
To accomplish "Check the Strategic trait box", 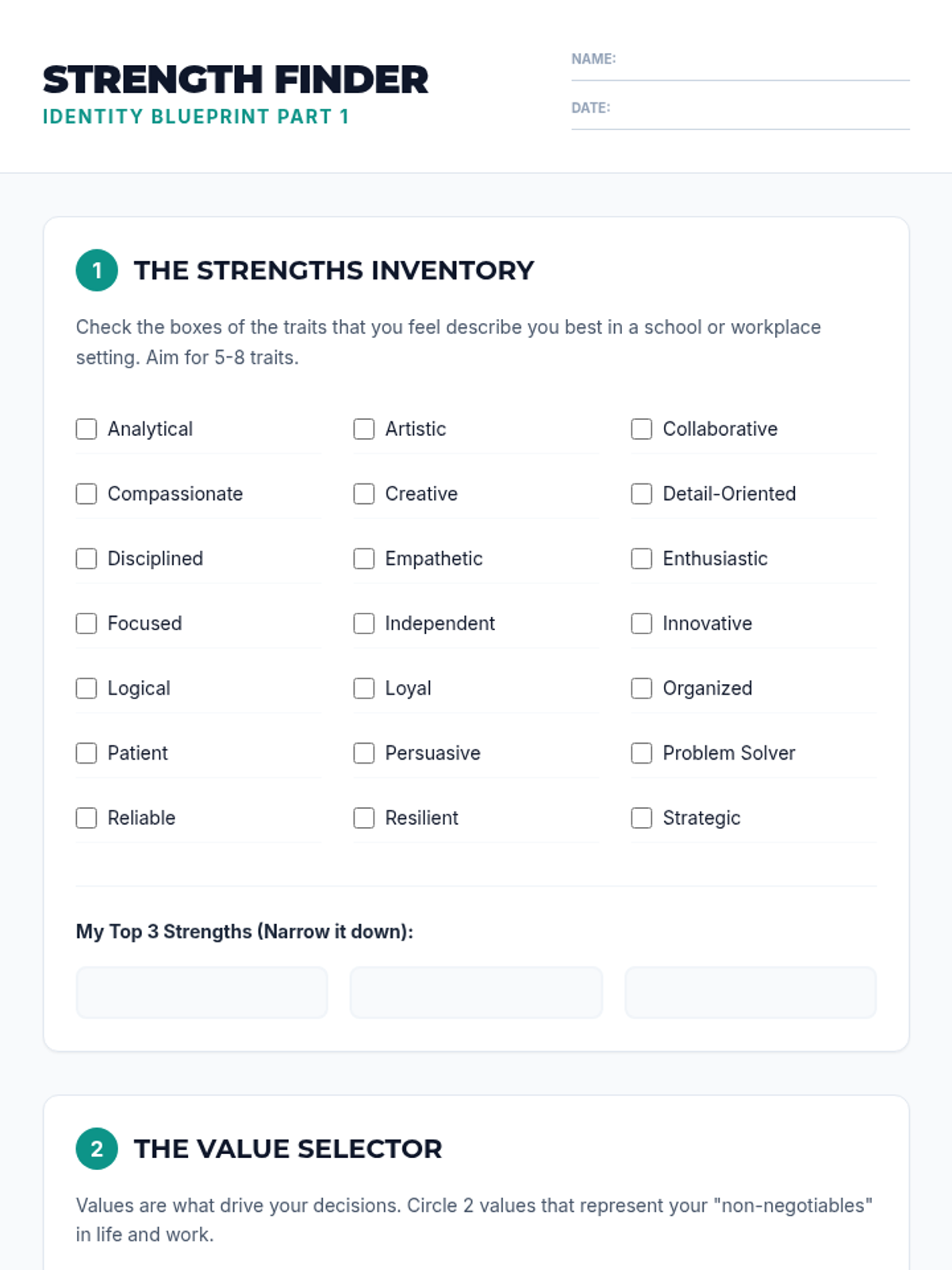I will coord(642,818).
